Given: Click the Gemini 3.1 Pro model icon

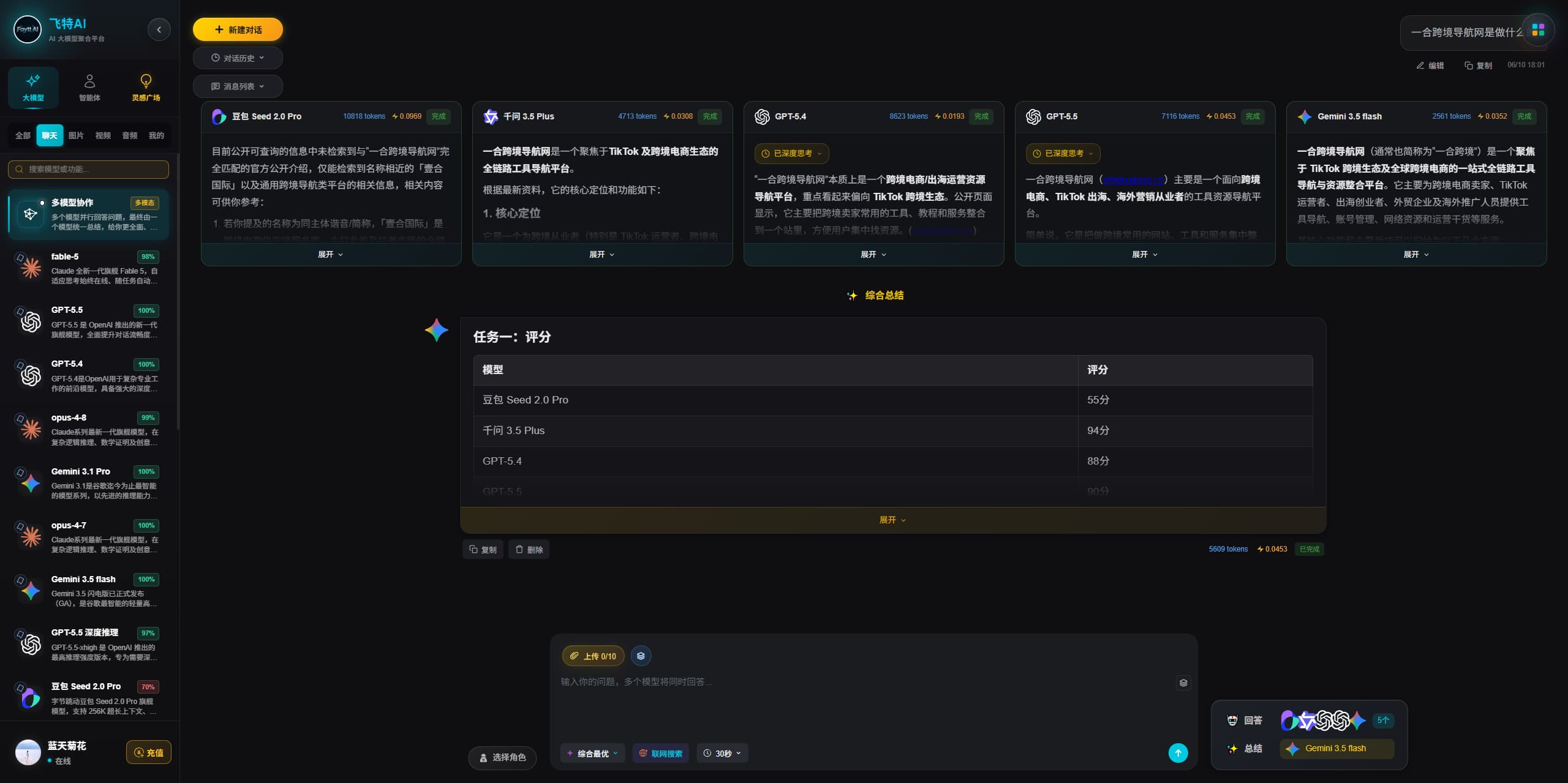Looking at the screenshot, I should click(31, 484).
